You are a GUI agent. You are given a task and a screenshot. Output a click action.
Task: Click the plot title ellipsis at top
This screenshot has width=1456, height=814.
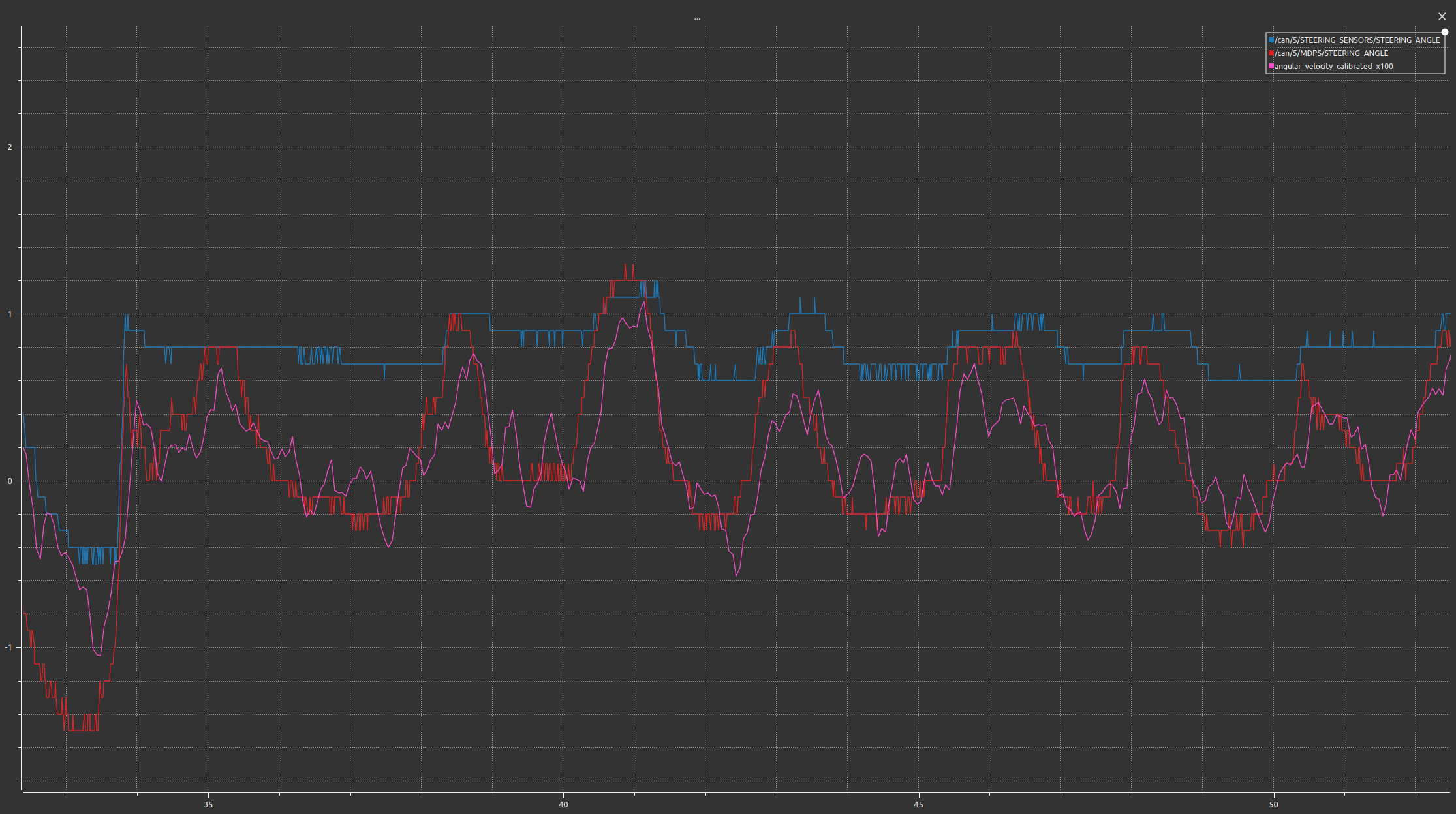697,18
